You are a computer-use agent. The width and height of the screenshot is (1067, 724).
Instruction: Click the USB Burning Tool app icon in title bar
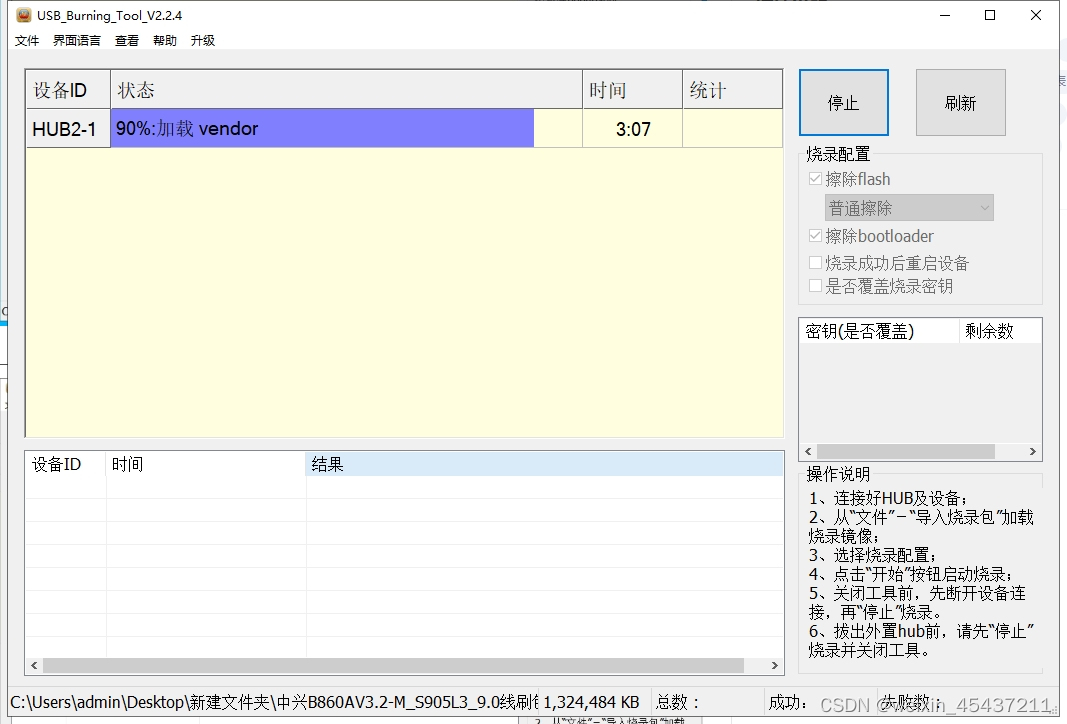[24, 15]
